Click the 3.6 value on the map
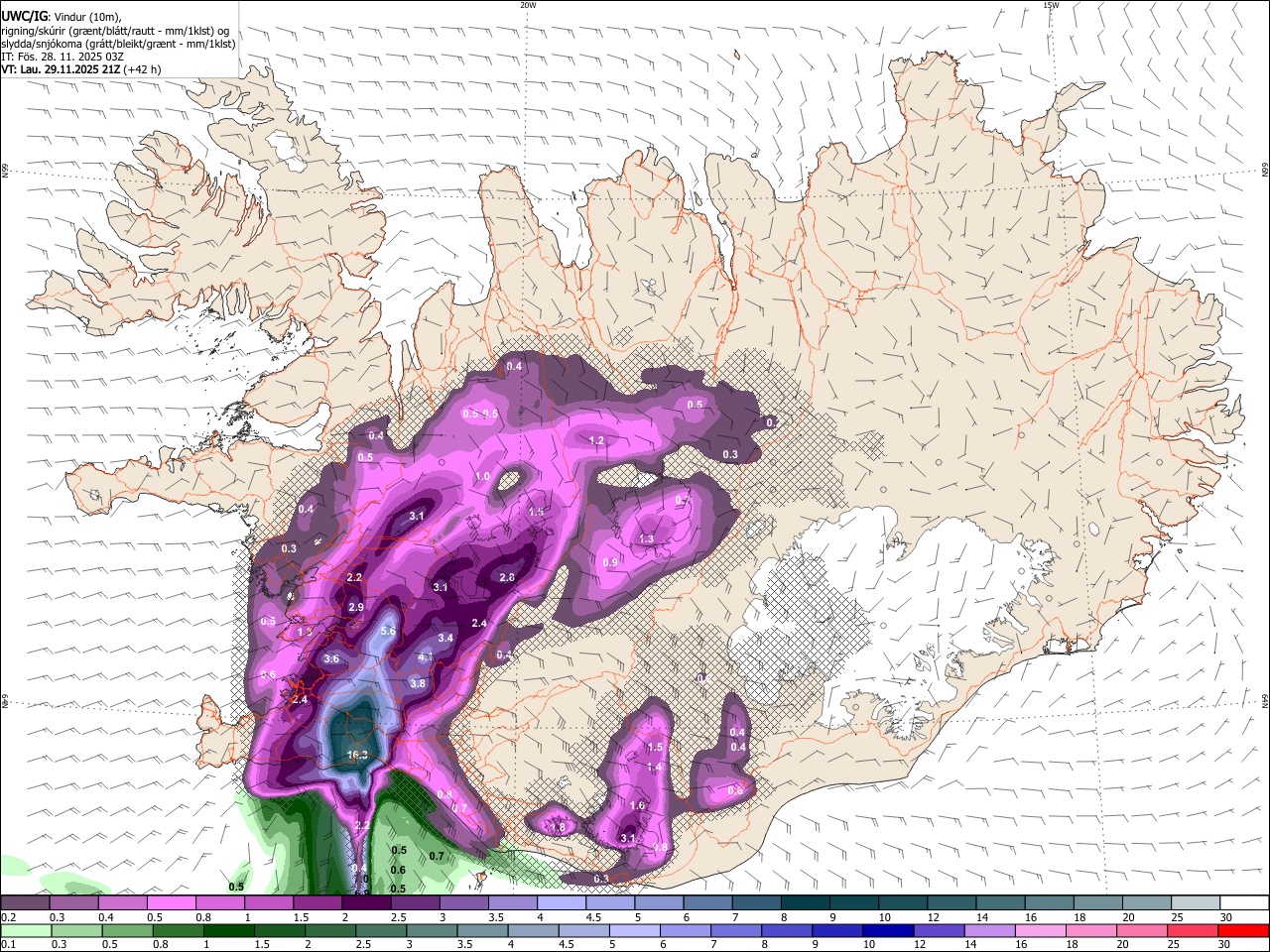The image size is (1270, 952). pyautogui.click(x=331, y=658)
